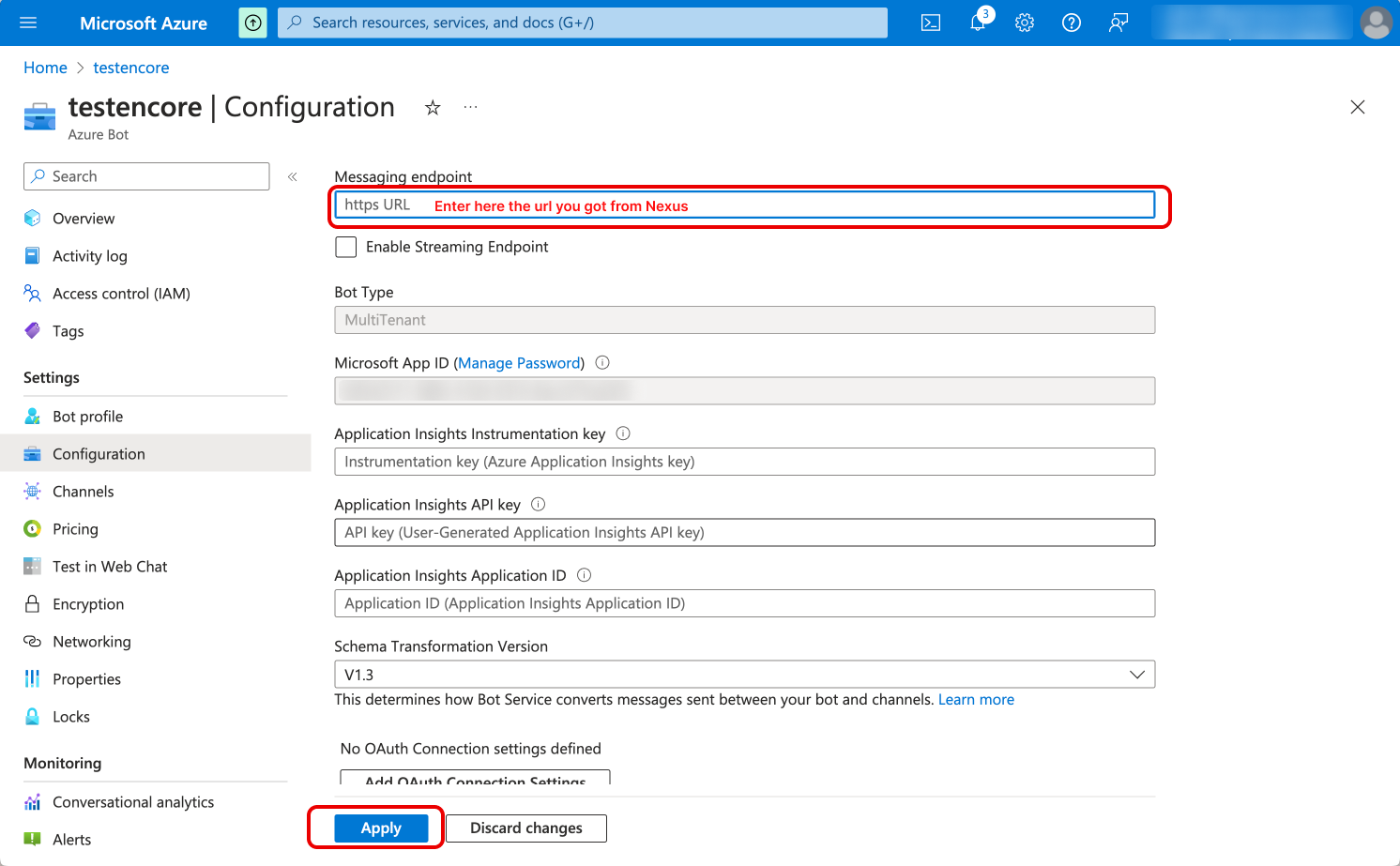Collapse the sidebar with double chevron

(293, 176)
